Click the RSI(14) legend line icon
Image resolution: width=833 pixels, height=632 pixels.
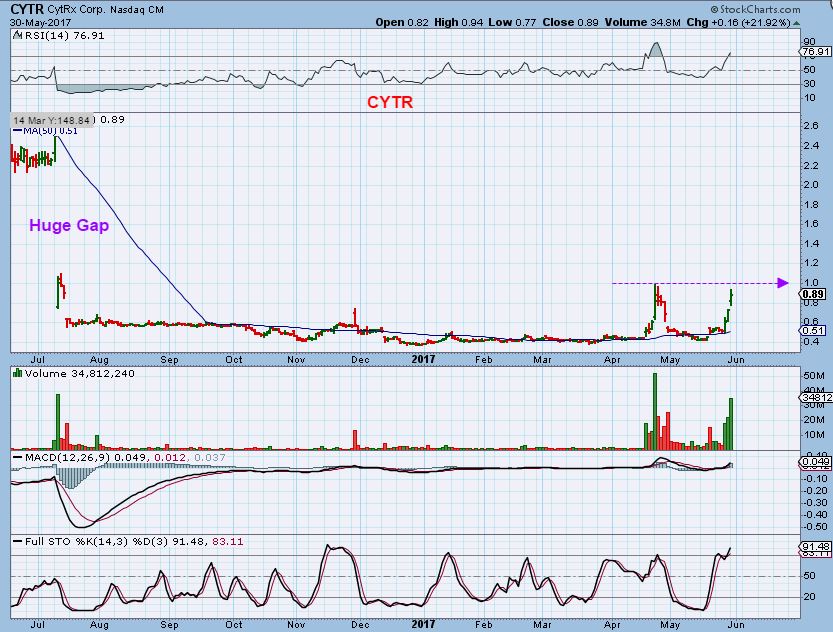(x=15, y=36)
